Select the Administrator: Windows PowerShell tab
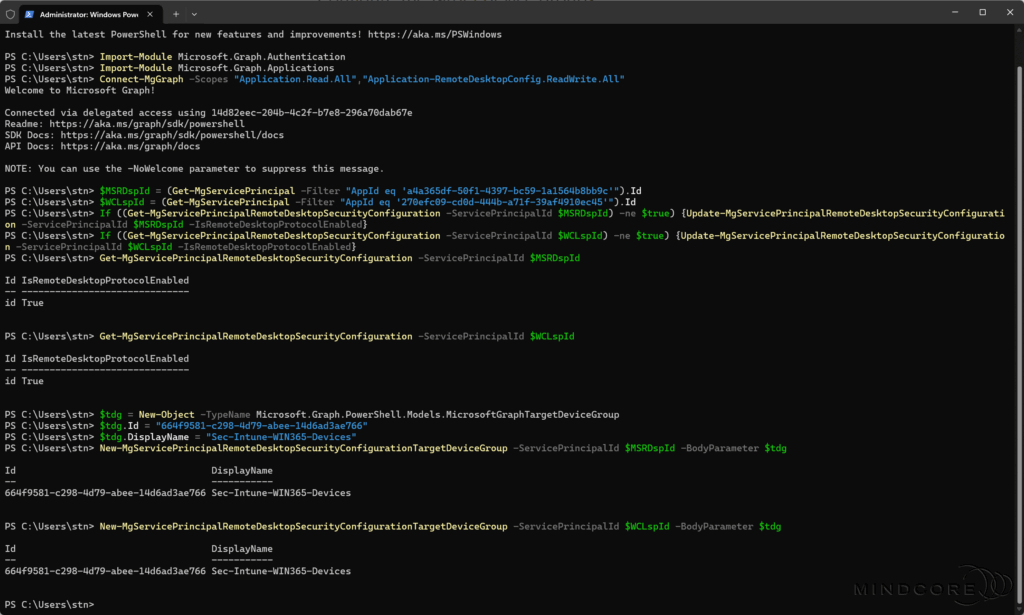Viewport: 1024px width, 615px height. click(x=90, y=14)
